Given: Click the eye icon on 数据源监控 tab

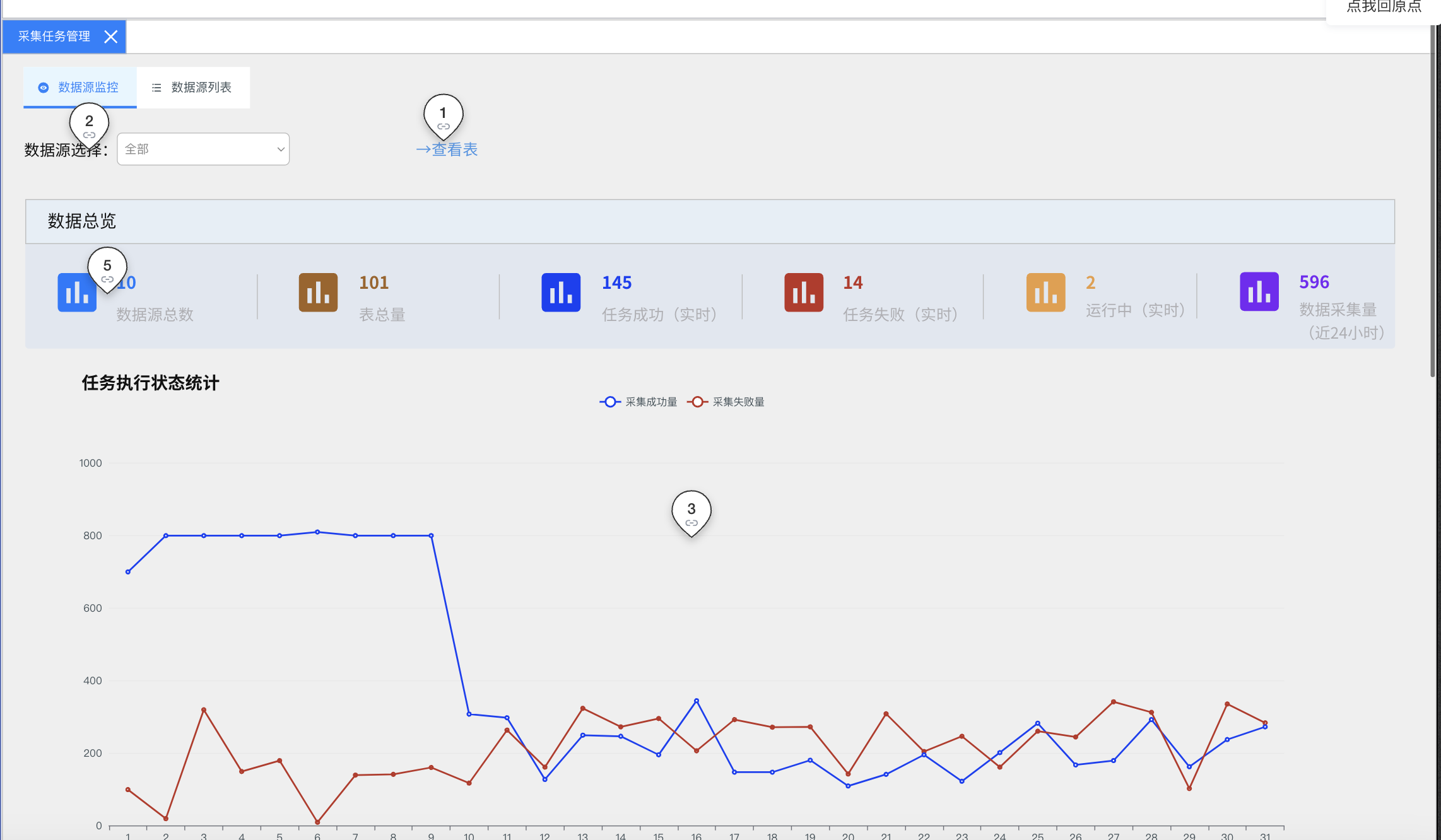Looking at the screenshot, I should tap(43, 88).
